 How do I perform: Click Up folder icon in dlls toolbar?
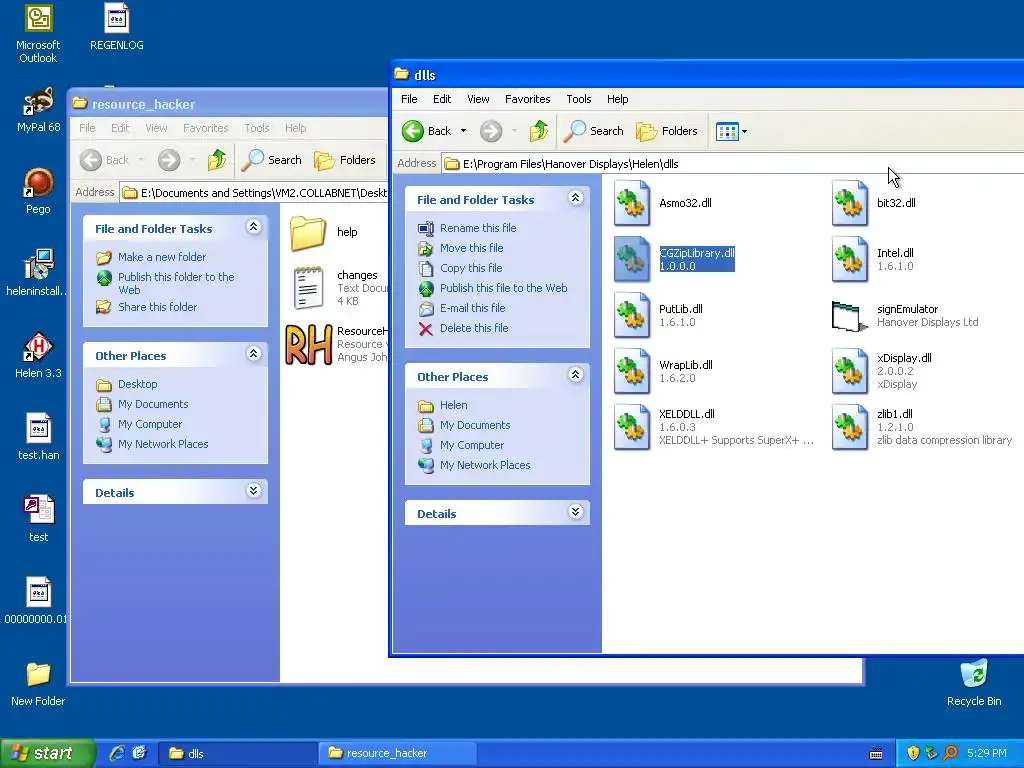click(539, 131)
